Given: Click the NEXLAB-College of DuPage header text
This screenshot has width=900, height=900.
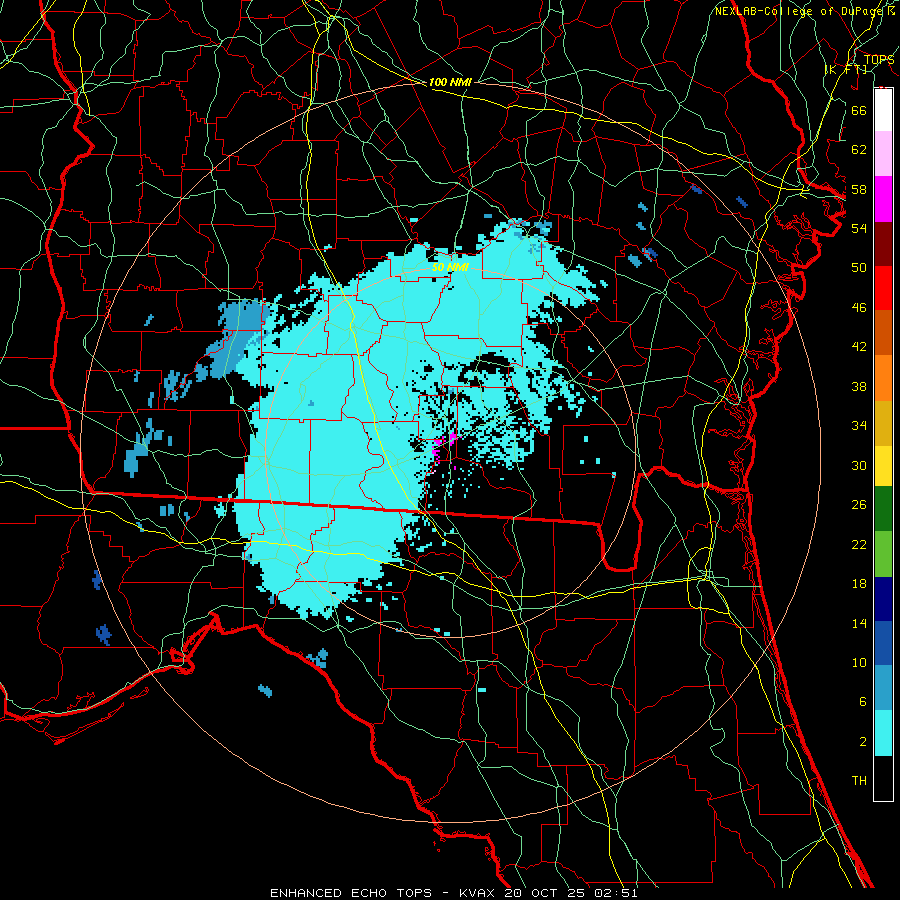Looking at the screenshot, I should [x=800, y=11].
